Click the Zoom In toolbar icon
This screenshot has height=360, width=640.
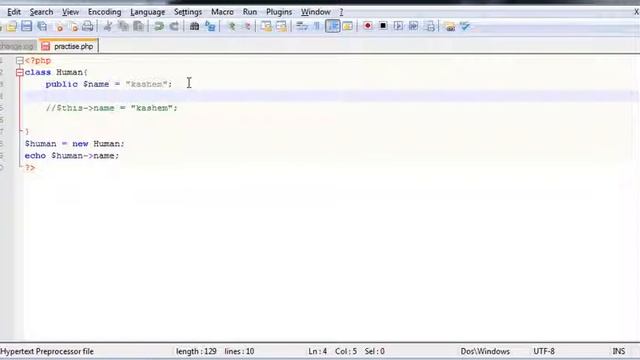[x=231, y=27]
